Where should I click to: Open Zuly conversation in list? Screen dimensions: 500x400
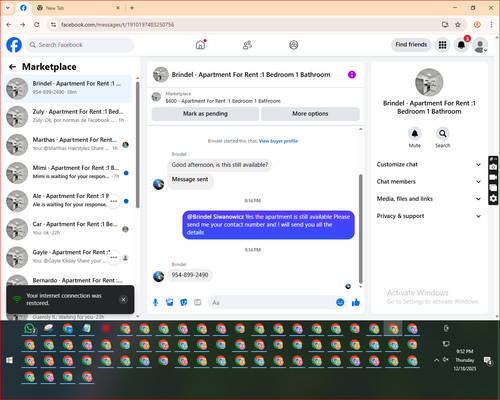click(68, 117)
